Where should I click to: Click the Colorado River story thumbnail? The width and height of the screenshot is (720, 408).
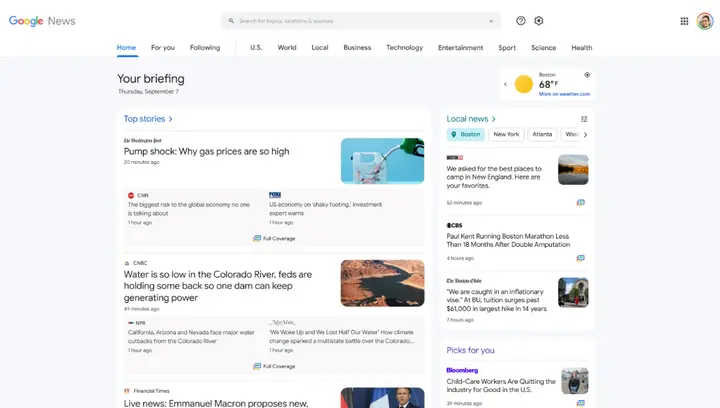coord(382,283)
